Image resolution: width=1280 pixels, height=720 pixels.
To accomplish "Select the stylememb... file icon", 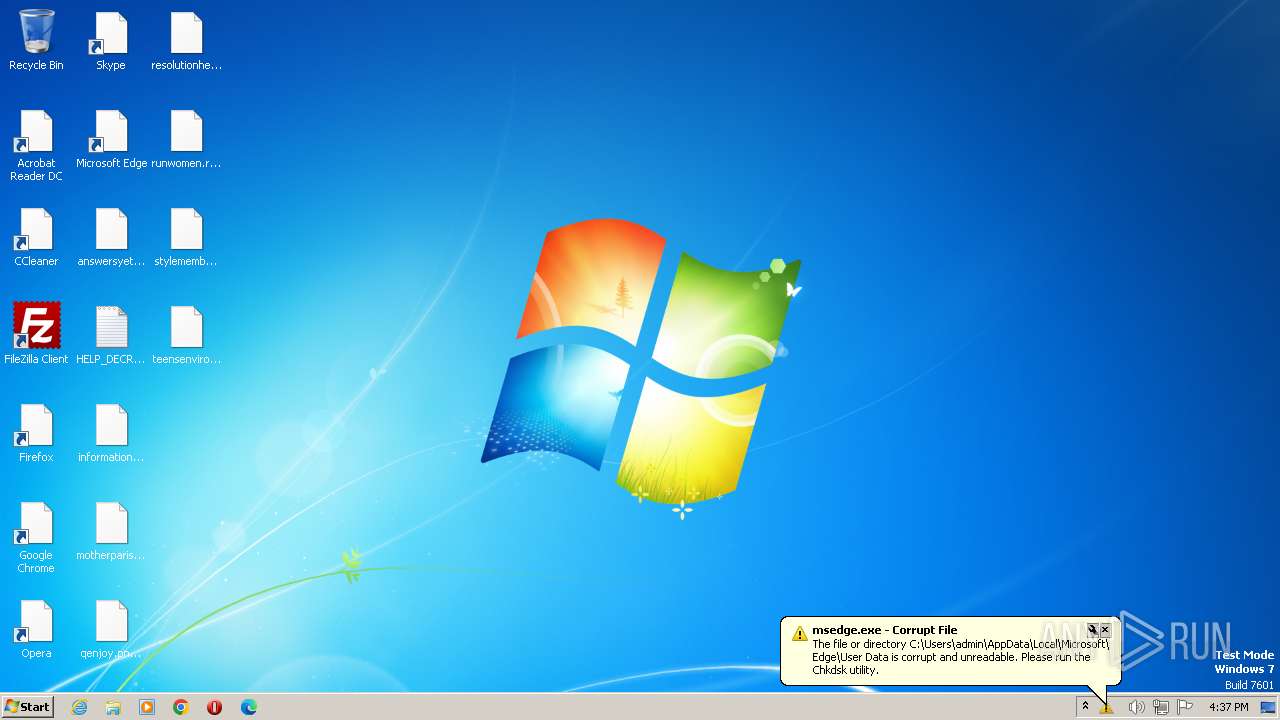I will coord(186,237).
